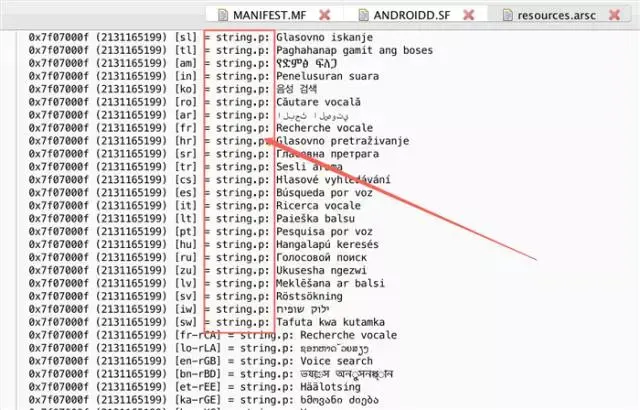The height and width of the screenshot is (410, 640).
Task: Select the Russian 'Голосовой поиск' text
Action: [322, 258]
